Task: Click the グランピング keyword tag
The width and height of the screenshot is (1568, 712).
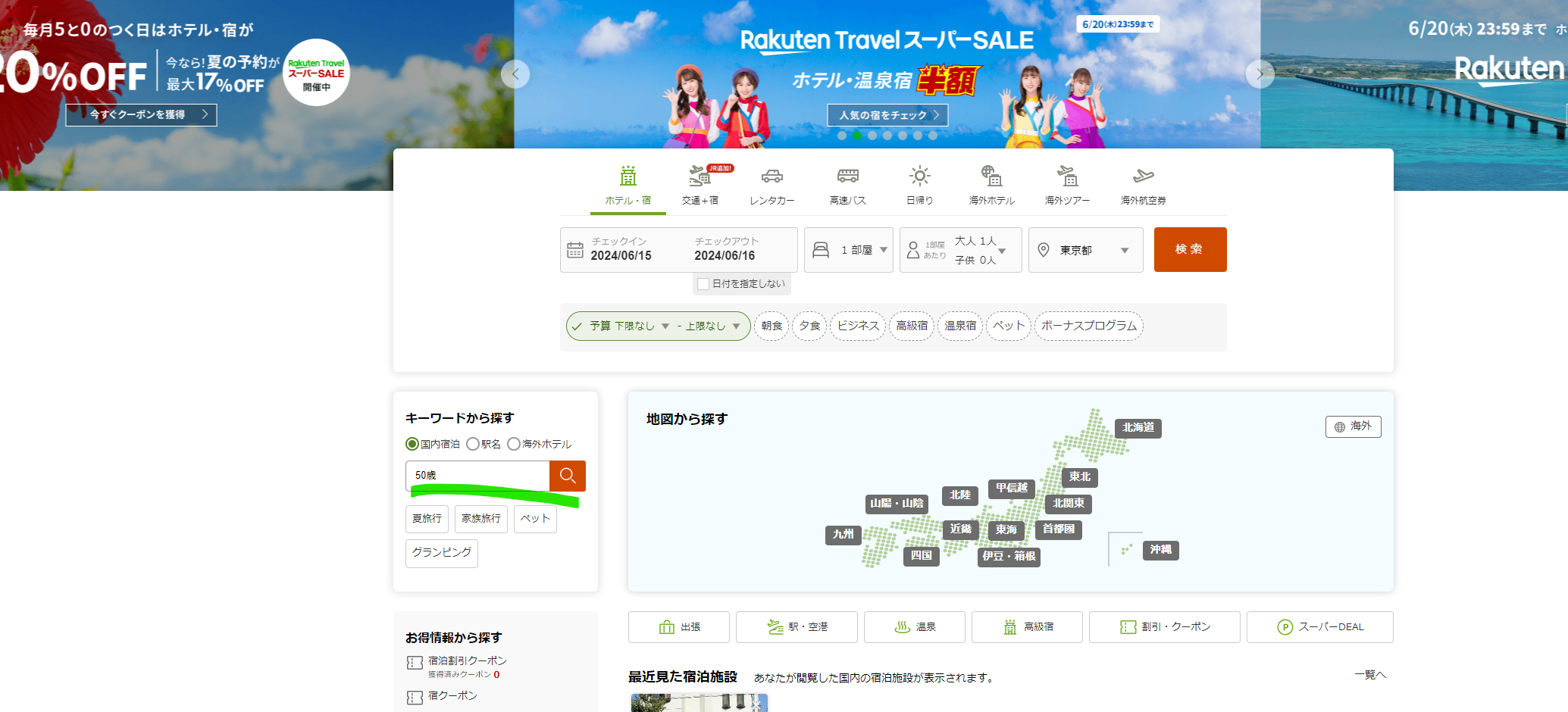Action: (442, 553)
